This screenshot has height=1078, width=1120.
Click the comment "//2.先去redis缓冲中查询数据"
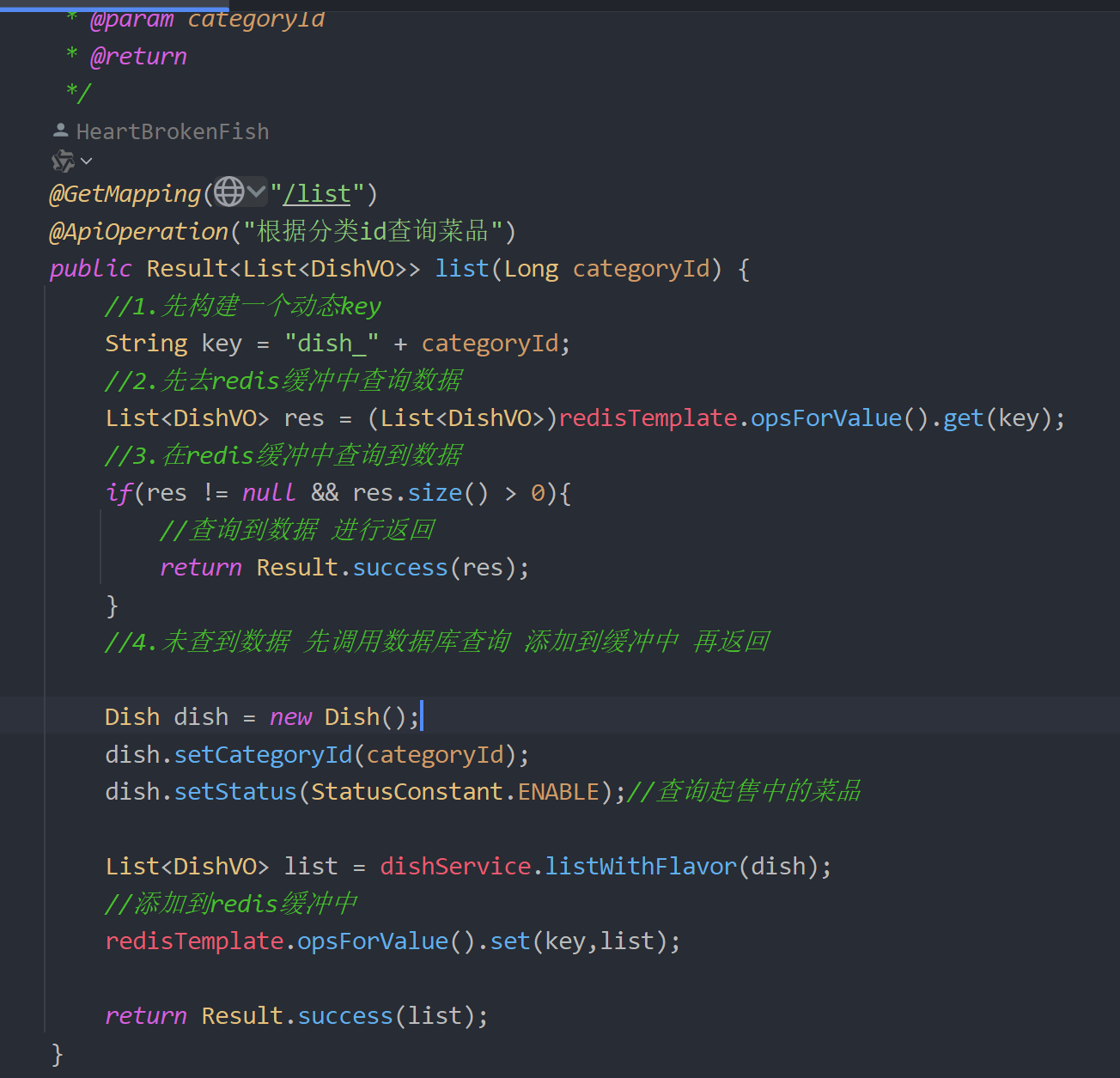pyautogui.click(x=283, y=381)
